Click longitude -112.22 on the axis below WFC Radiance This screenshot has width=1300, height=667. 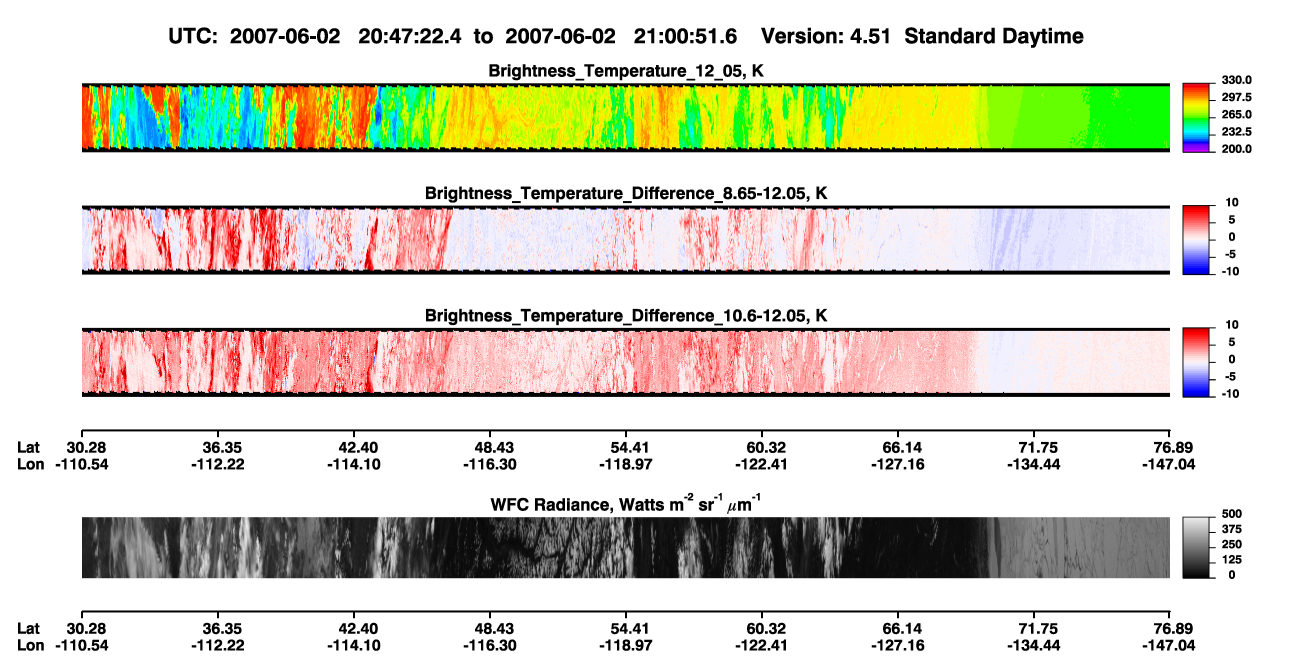click(216, 644)
